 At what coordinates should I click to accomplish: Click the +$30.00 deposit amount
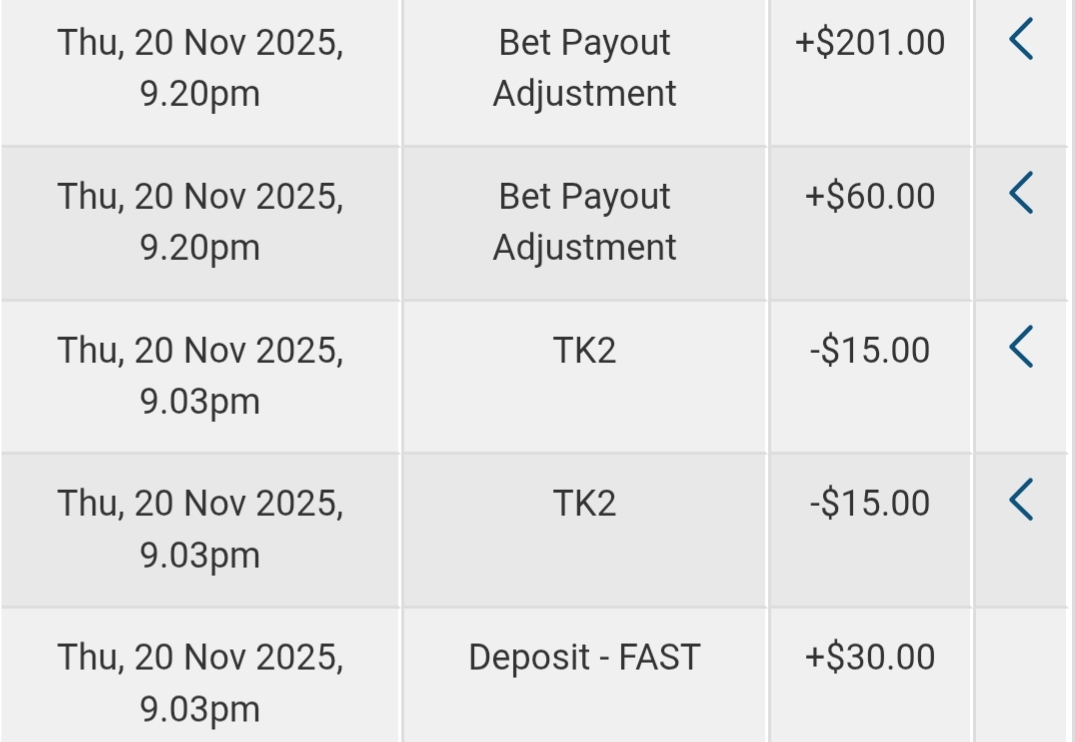[869, 658]
